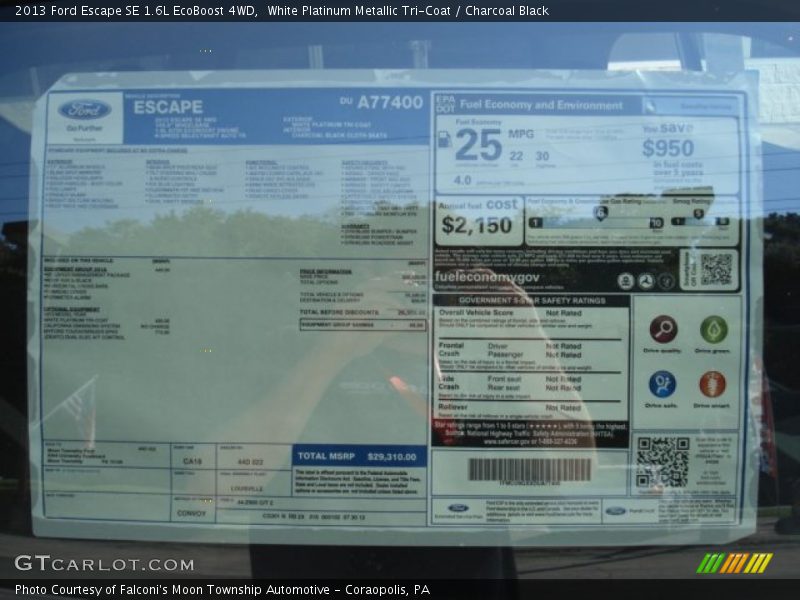This screenshot has height=600, width=800.
Task: Click the fueleconomy.gov text
Action: pyautogui.click(x=487, y=277)
